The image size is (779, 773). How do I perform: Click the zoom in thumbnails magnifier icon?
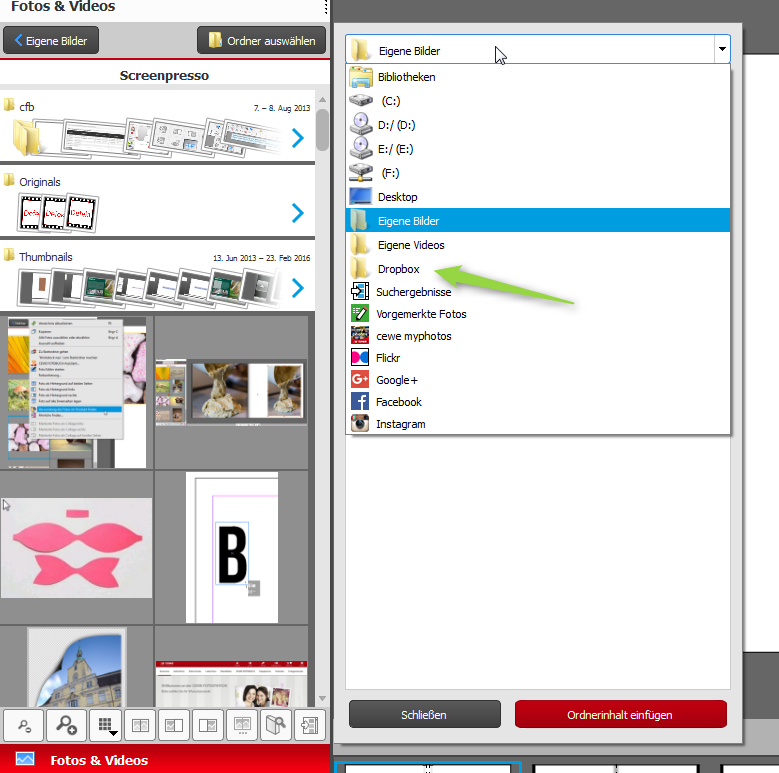click(x=66, y=726)
